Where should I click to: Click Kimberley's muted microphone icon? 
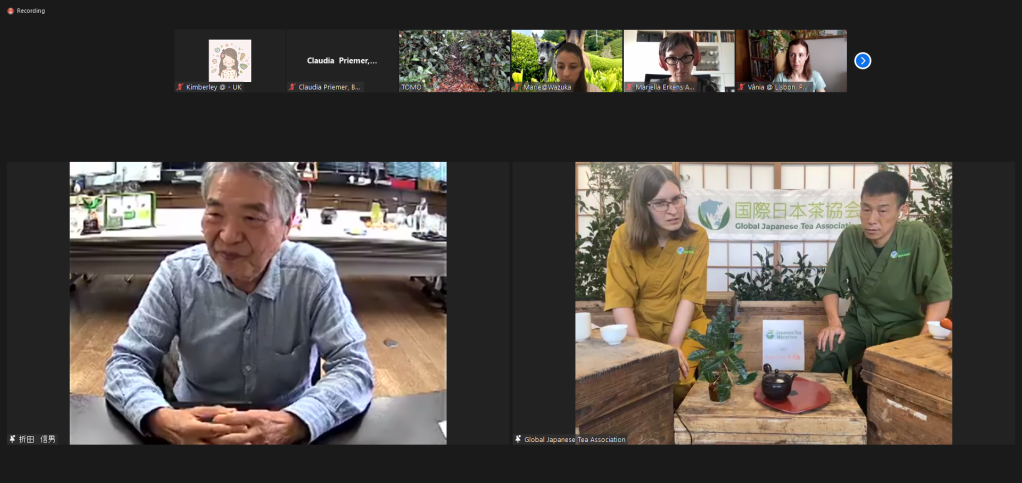click(180, 87)
